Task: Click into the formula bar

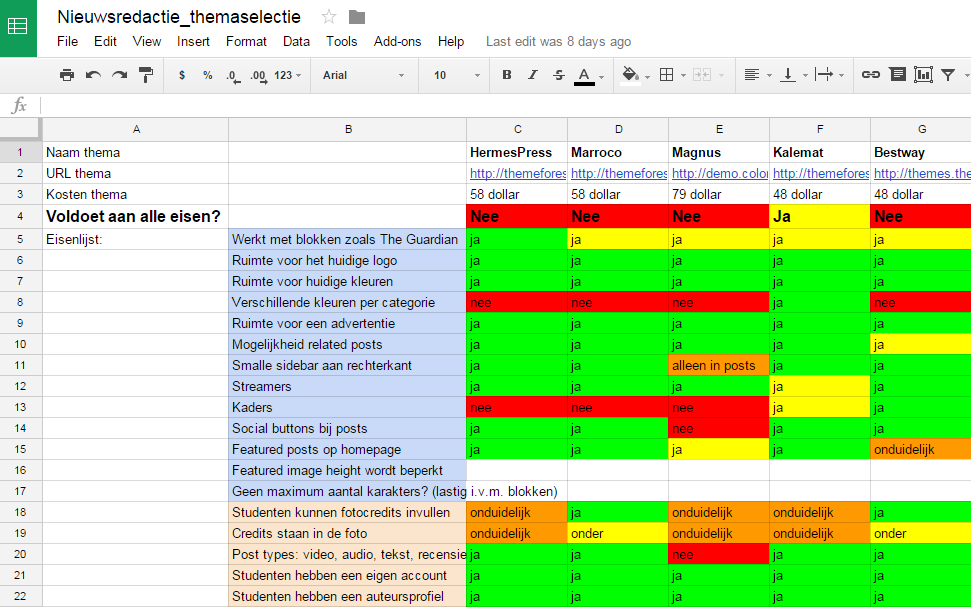Action: click(505, 105)
